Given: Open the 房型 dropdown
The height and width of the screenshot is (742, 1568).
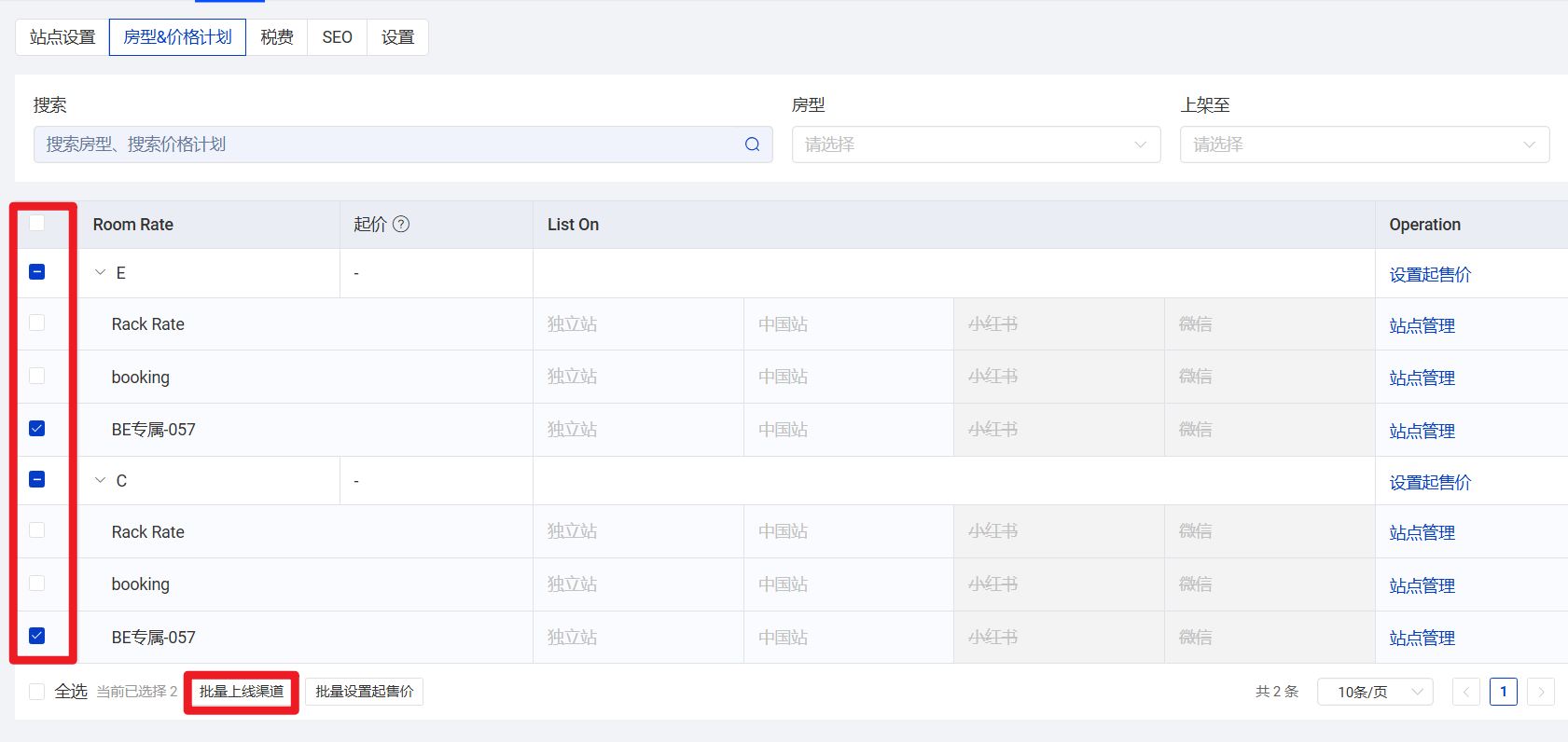Looking at the screenshot, I should [x=975, y=144].
